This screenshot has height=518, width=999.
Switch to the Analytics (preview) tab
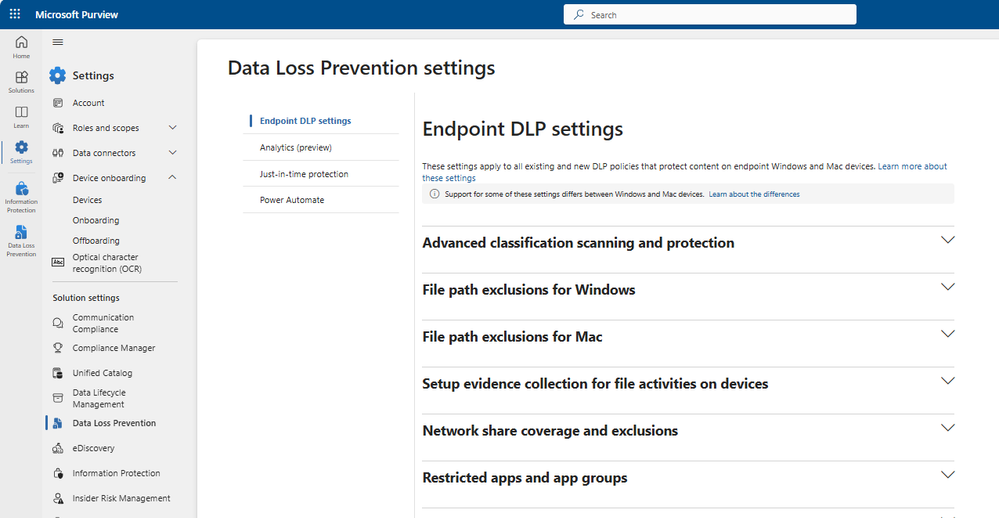tap(295, 147)
